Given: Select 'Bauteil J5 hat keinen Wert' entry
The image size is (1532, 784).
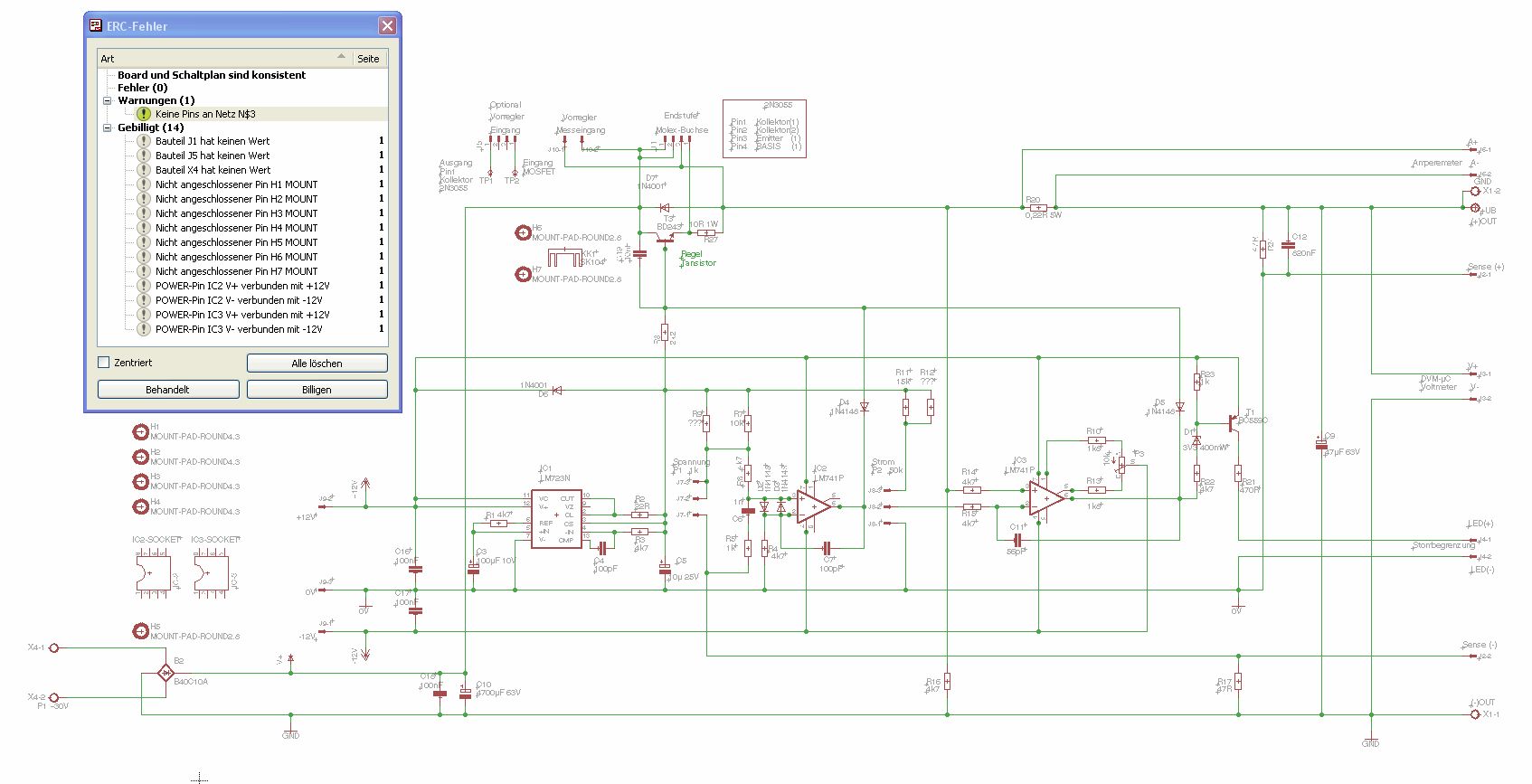Looking at the screenshot, I should coord(213,156).
